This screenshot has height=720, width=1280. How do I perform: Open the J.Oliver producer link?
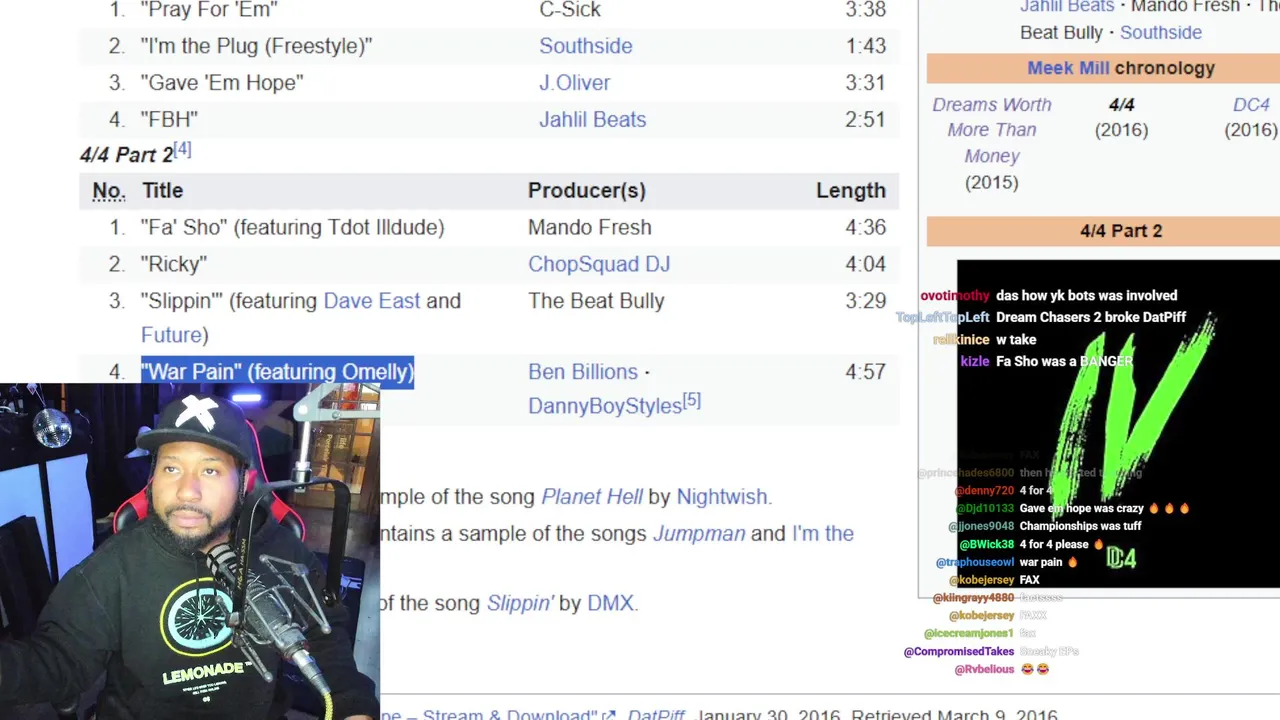pyautogui.click(x=574, y=83)
